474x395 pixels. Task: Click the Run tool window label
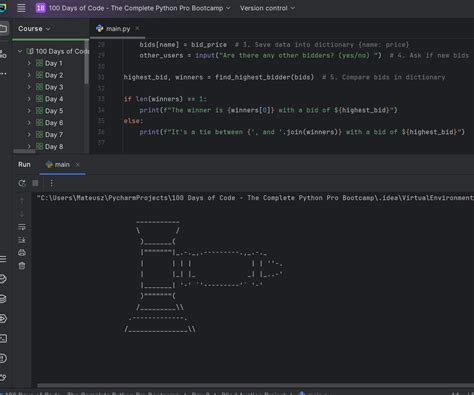point(24,164)
